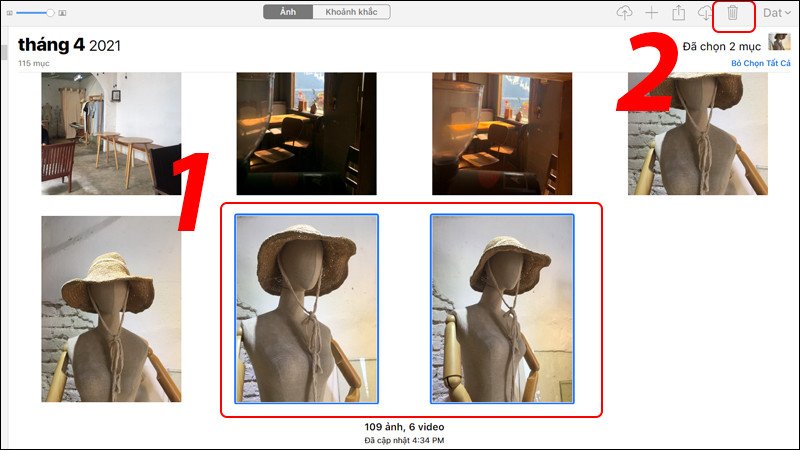
Task: Click the trash icon to delete selected photos
Action: tap(733, 13)
